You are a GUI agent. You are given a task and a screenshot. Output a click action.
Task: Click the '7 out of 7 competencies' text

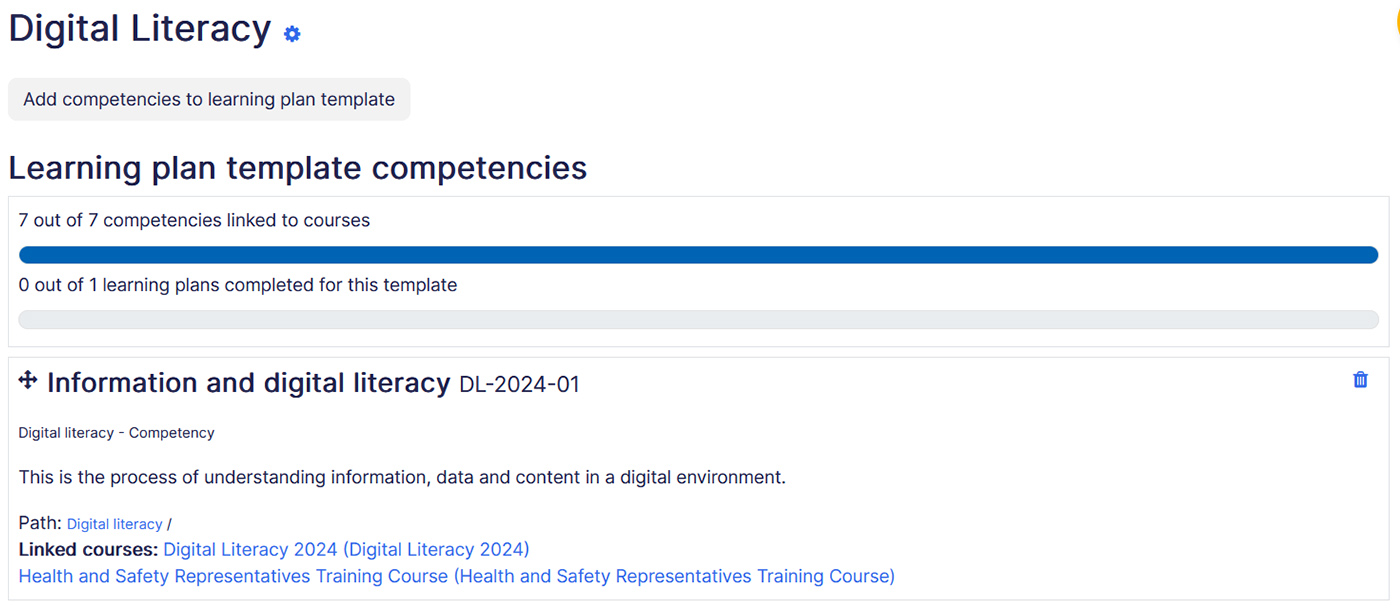pyautogui.click(x=194, y=220)
